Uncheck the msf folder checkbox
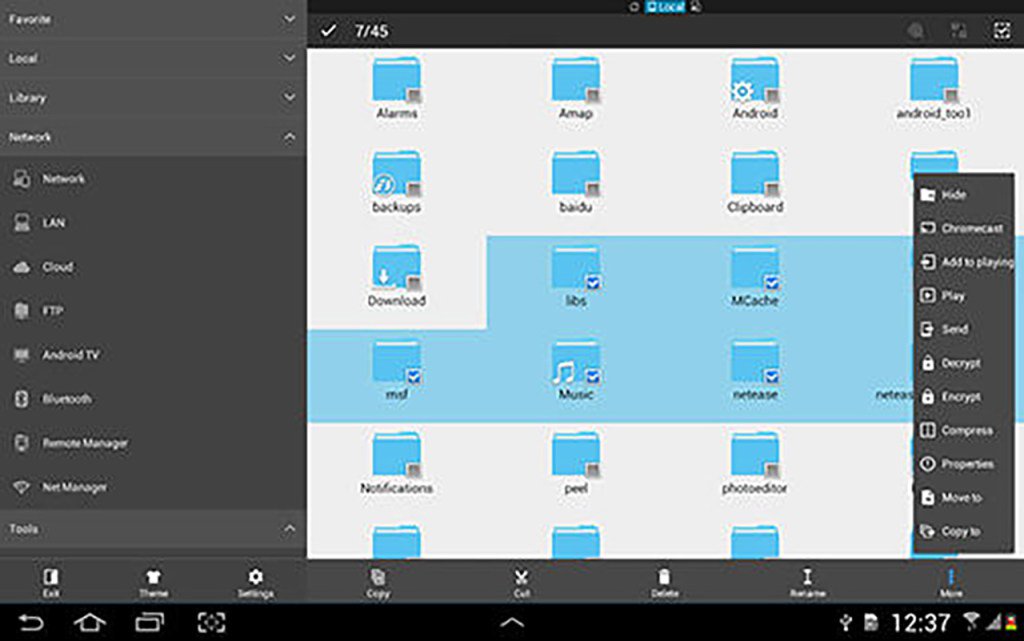Image resolution: width=1024 pixels, height=641 pixels. point(414,377)
